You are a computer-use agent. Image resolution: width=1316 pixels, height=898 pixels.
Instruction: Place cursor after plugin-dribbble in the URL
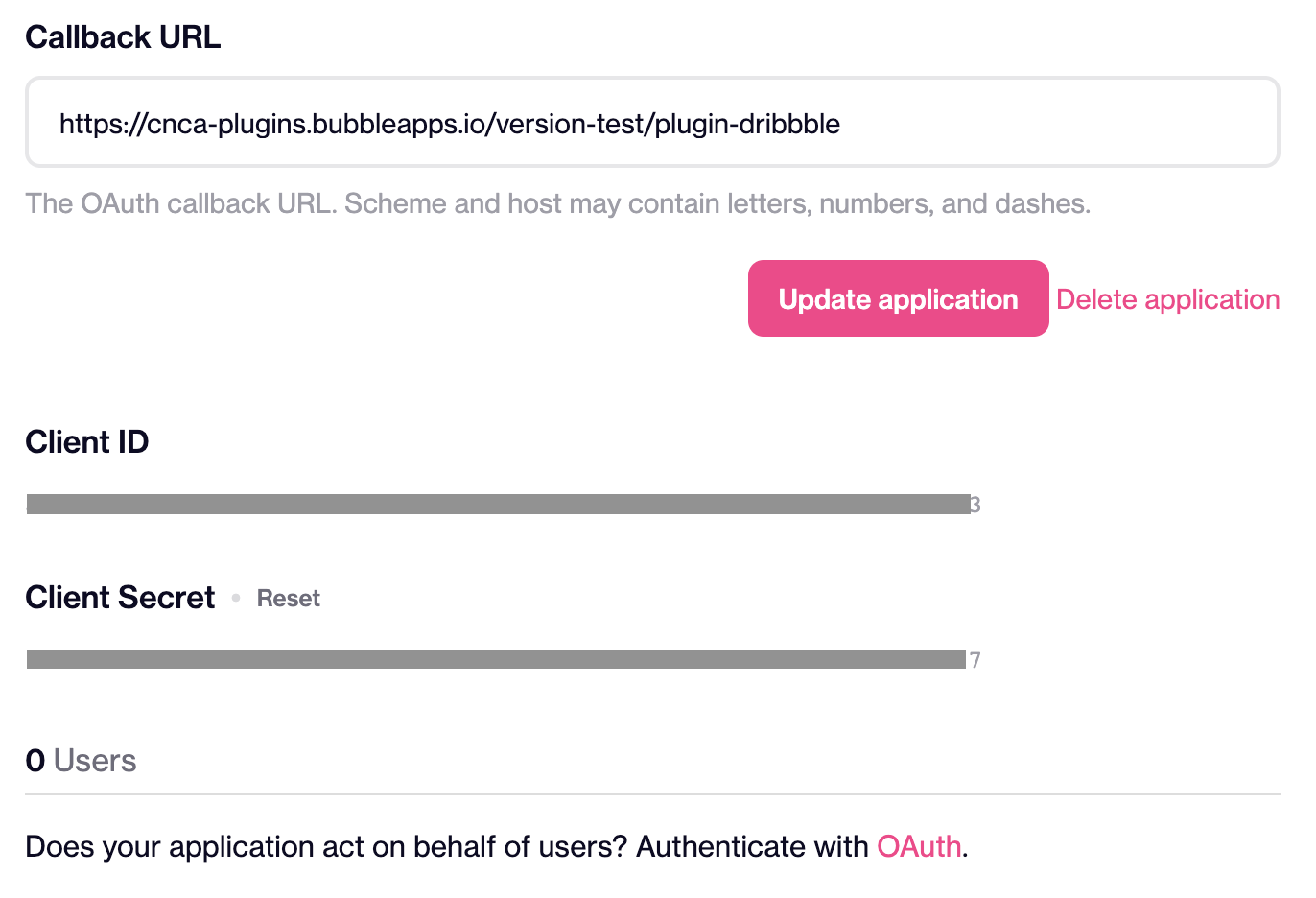[x=842, y=124]
